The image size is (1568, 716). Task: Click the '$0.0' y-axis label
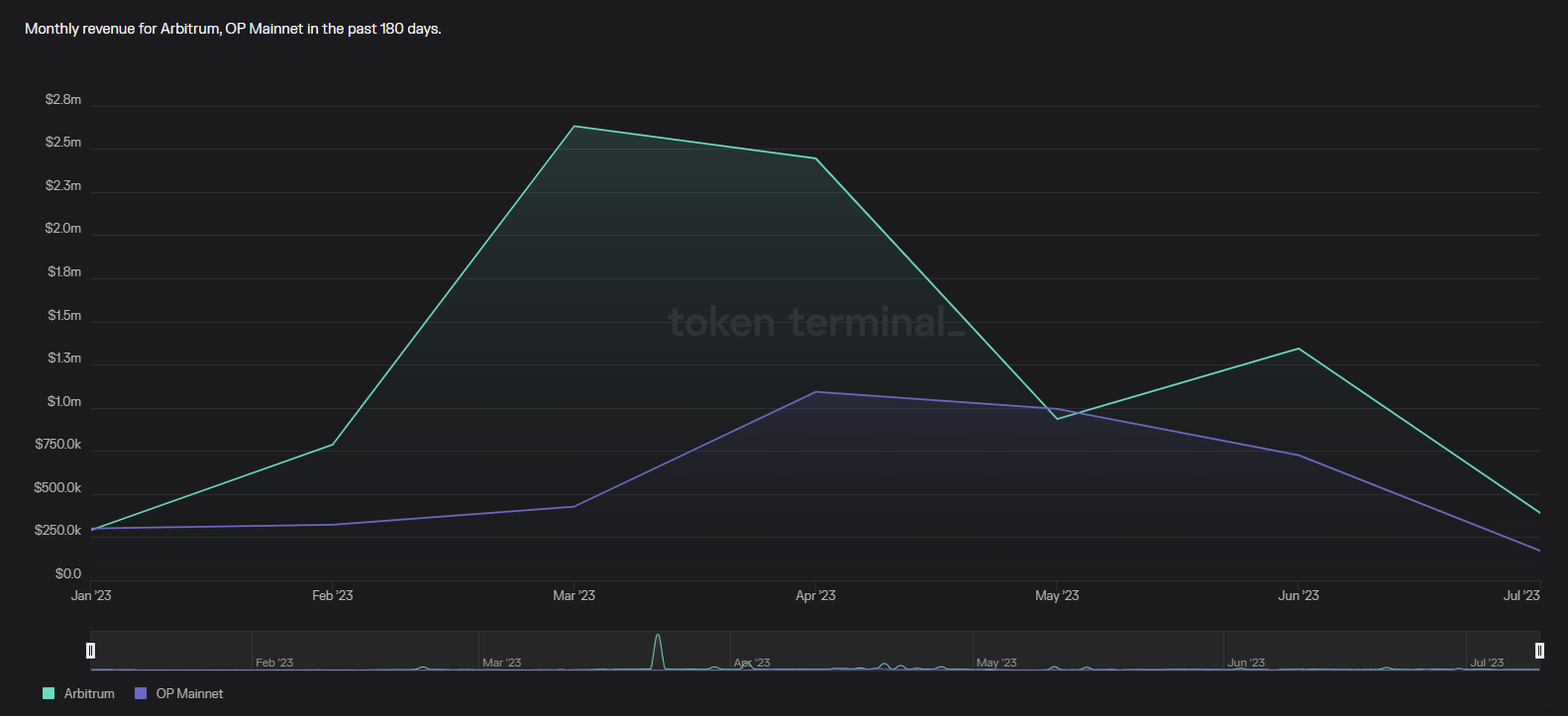pos(68,573)
